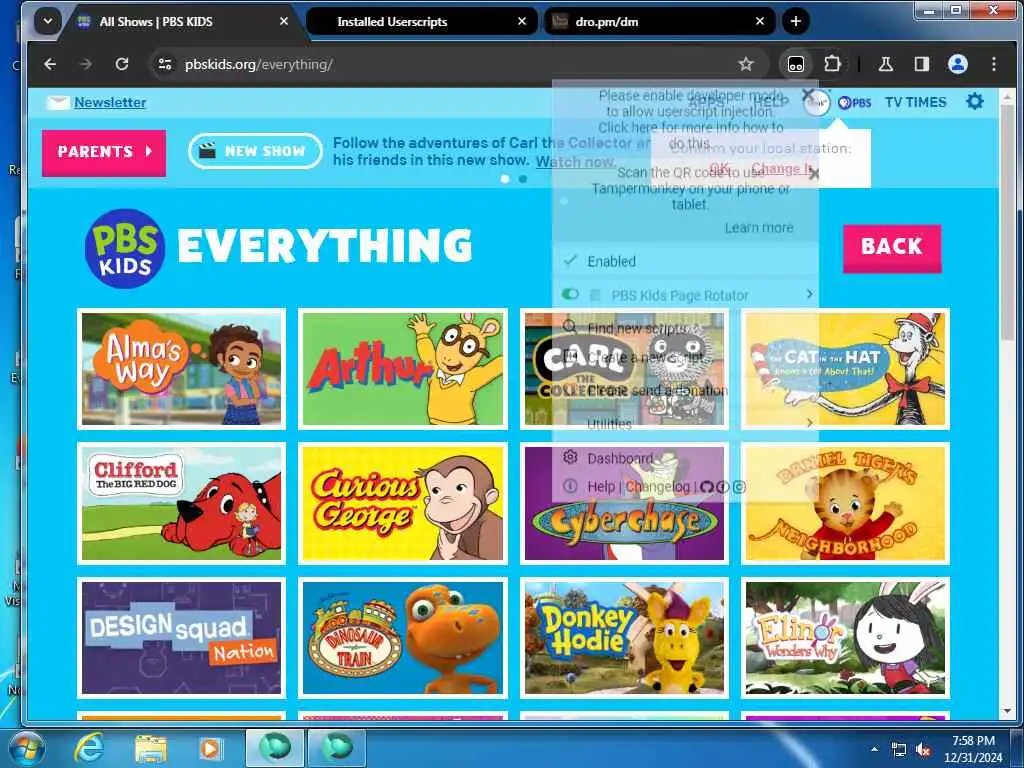Close the dro.pm/dm tab
The image size is (1024, 768).
click(x=760, y=21)
